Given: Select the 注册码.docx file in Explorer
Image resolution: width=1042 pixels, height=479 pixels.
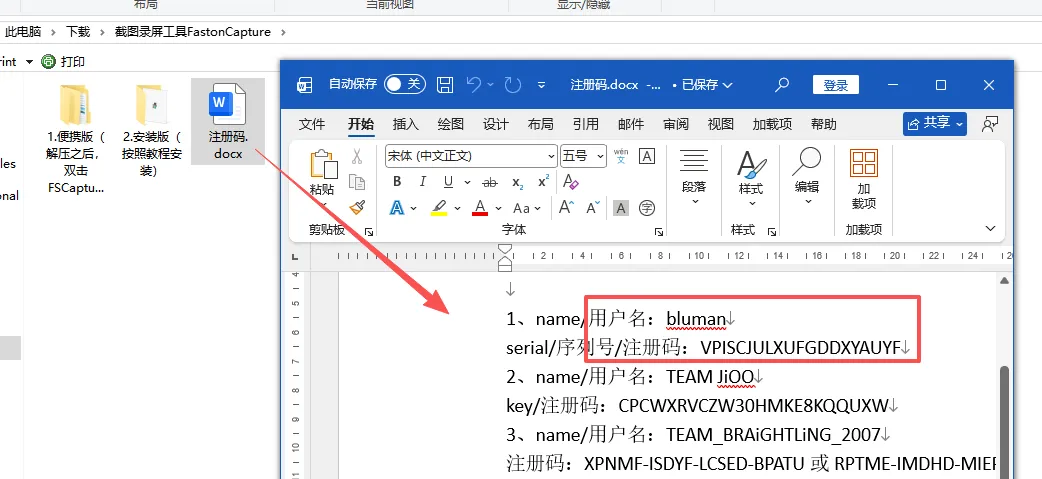Looking at the screenshot, I should pyautogui.click(x=228, y=122).
